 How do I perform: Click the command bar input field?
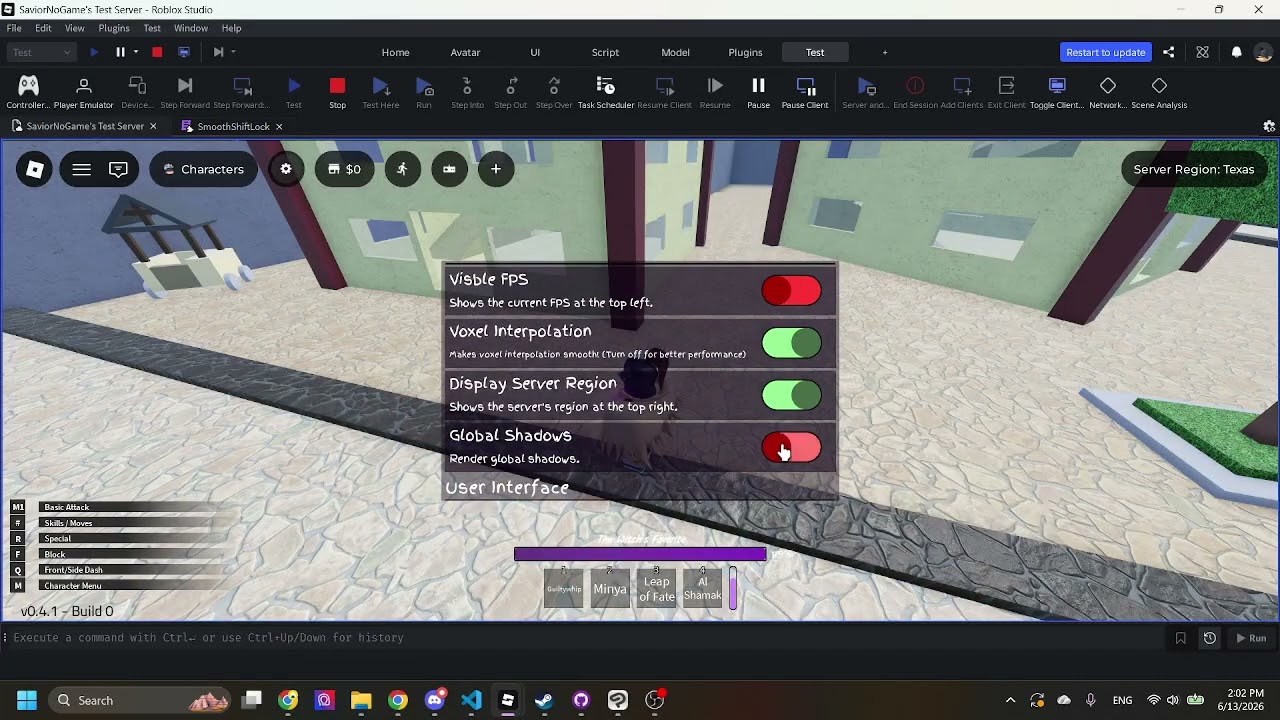585,638
